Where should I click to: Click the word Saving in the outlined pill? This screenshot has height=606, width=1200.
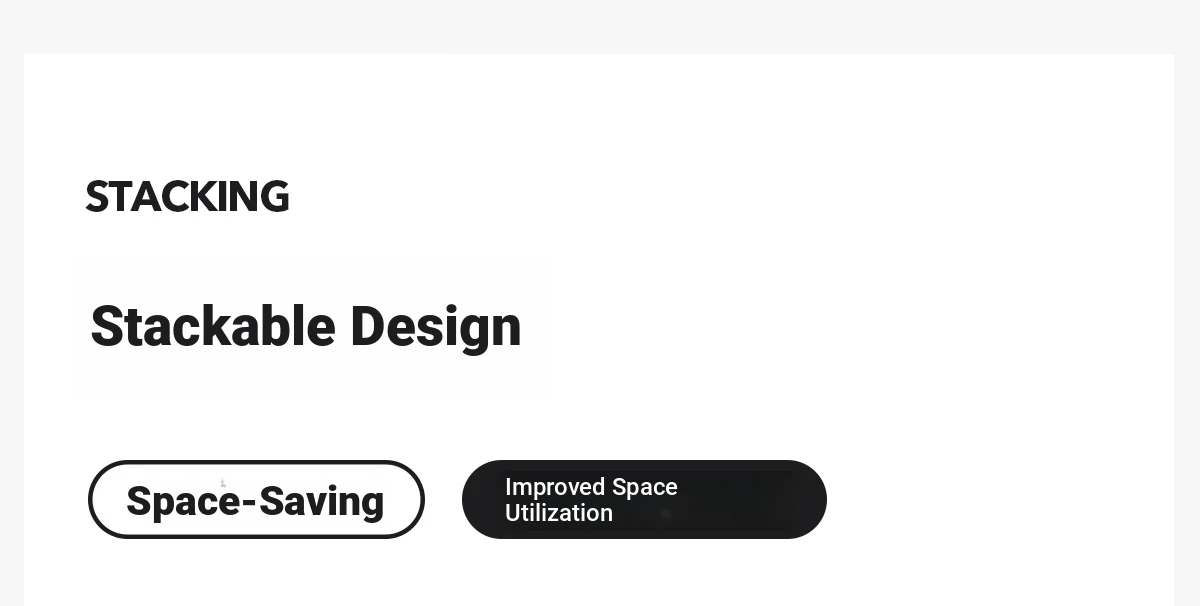pos(322,501)
